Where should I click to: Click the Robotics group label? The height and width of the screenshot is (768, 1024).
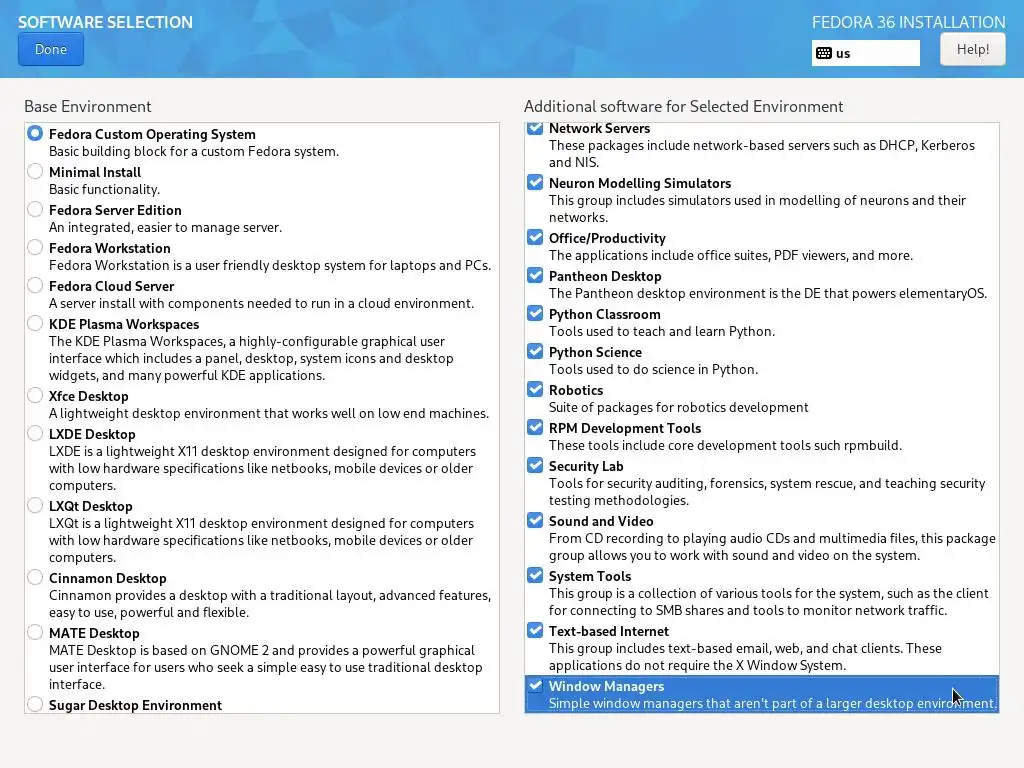(575, 390)
